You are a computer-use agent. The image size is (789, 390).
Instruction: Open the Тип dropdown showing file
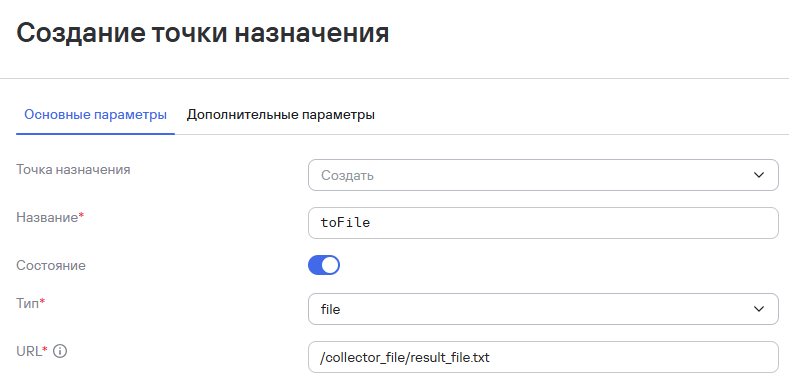(543, 309)
